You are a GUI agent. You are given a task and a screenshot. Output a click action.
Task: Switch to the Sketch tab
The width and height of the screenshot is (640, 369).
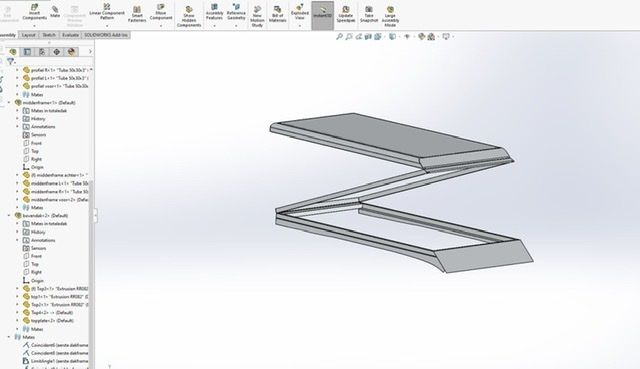pyautogui.click(x=49, y=35)
